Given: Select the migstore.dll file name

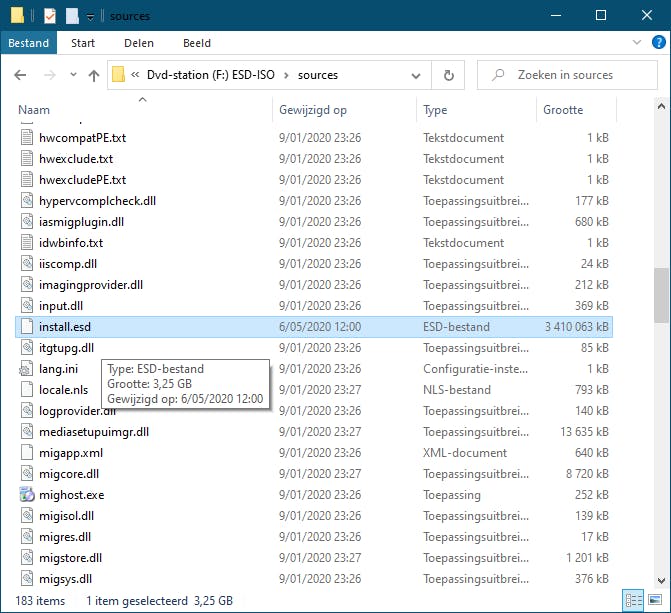Looking at the screenshot, I should (71, 558).
